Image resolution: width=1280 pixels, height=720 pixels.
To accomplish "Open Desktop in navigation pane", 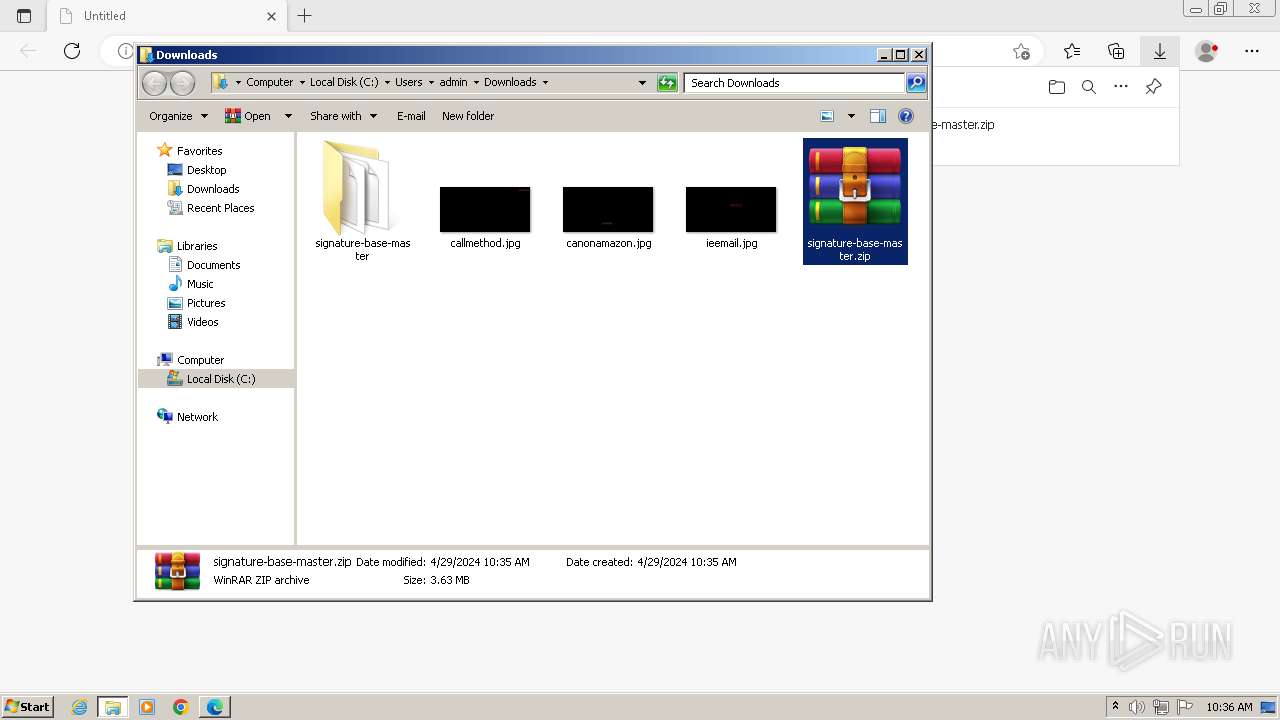I will pos(206,170).
